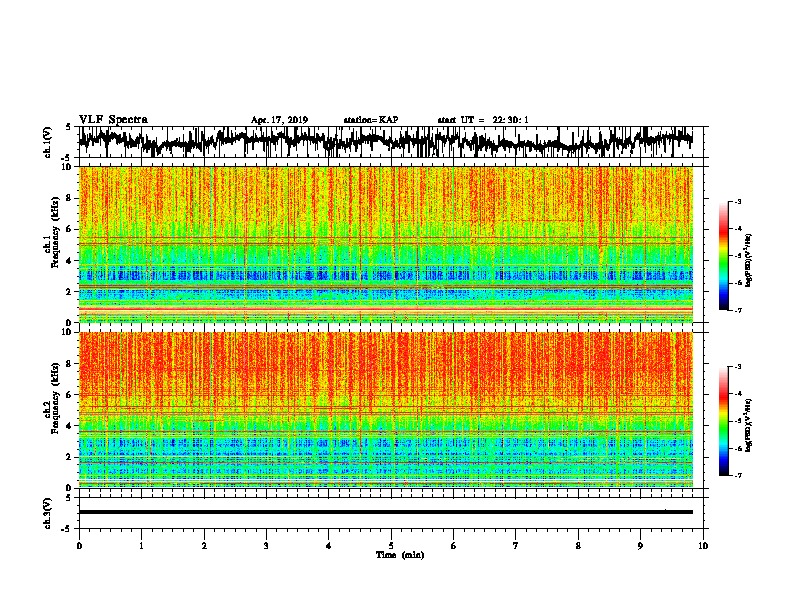Click the "station=KAP" header label
The image size is (792, 612).
[371, 120]
